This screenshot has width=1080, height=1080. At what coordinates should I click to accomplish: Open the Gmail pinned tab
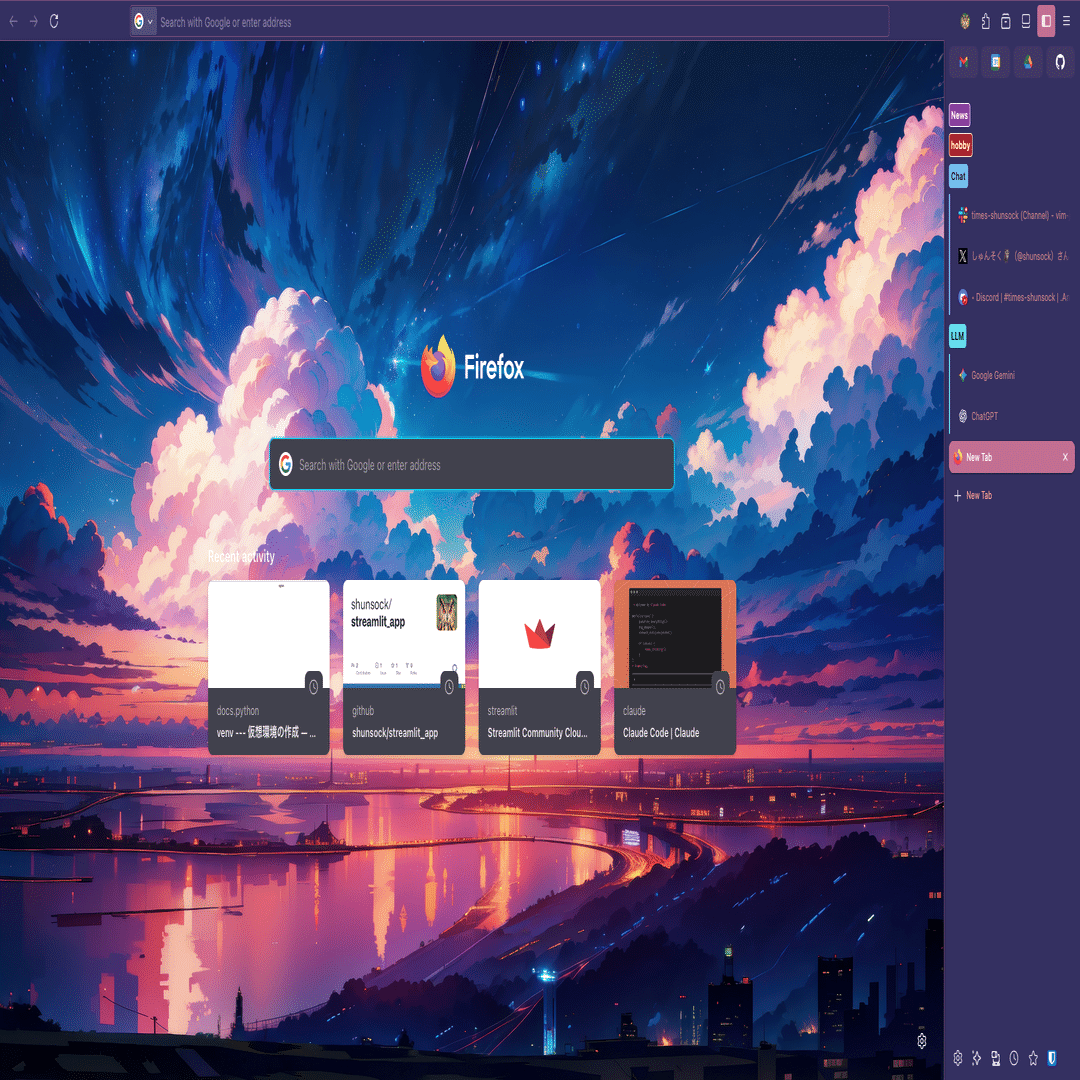coord(963,62)
